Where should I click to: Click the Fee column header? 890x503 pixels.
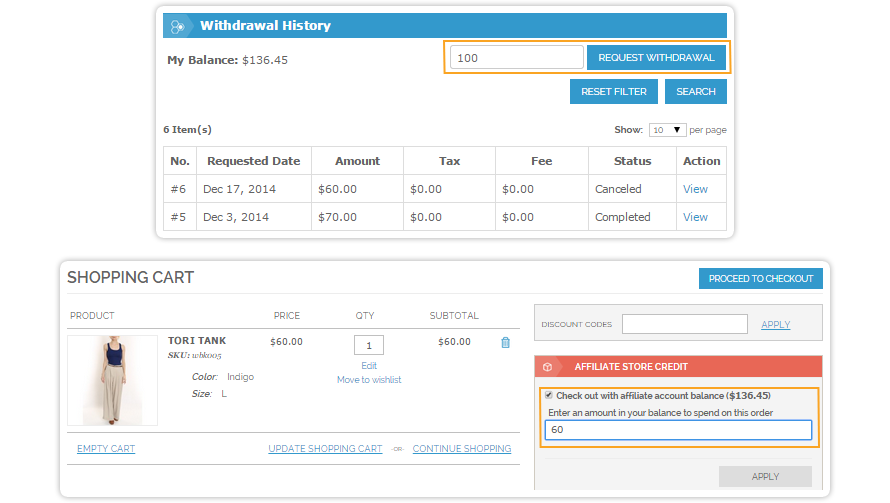541,161
